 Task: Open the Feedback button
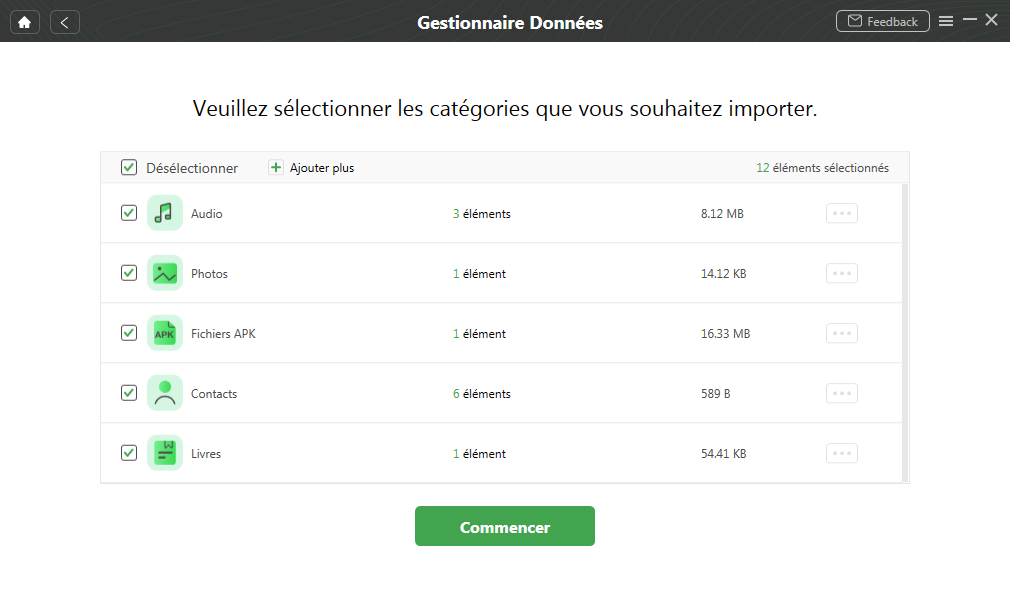pos(882,21)
